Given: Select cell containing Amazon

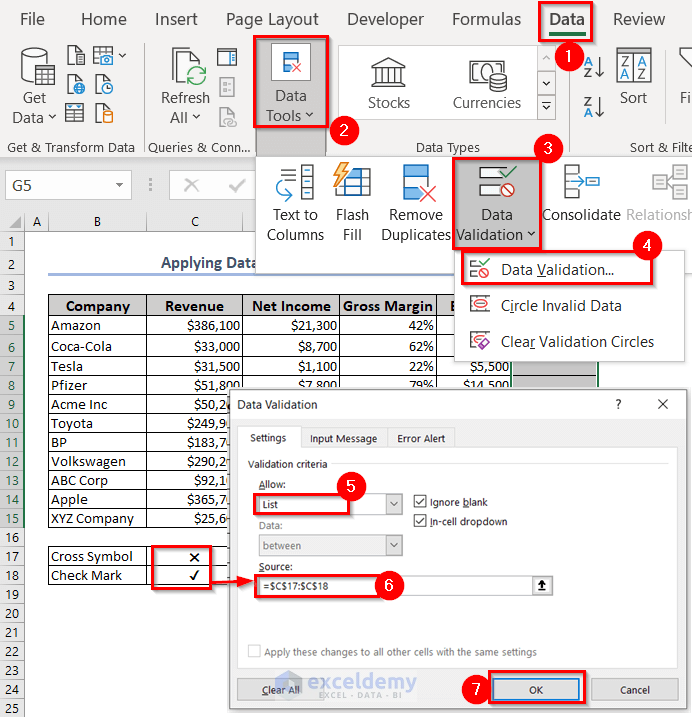Looking at the screenshot, I should 97,326.
